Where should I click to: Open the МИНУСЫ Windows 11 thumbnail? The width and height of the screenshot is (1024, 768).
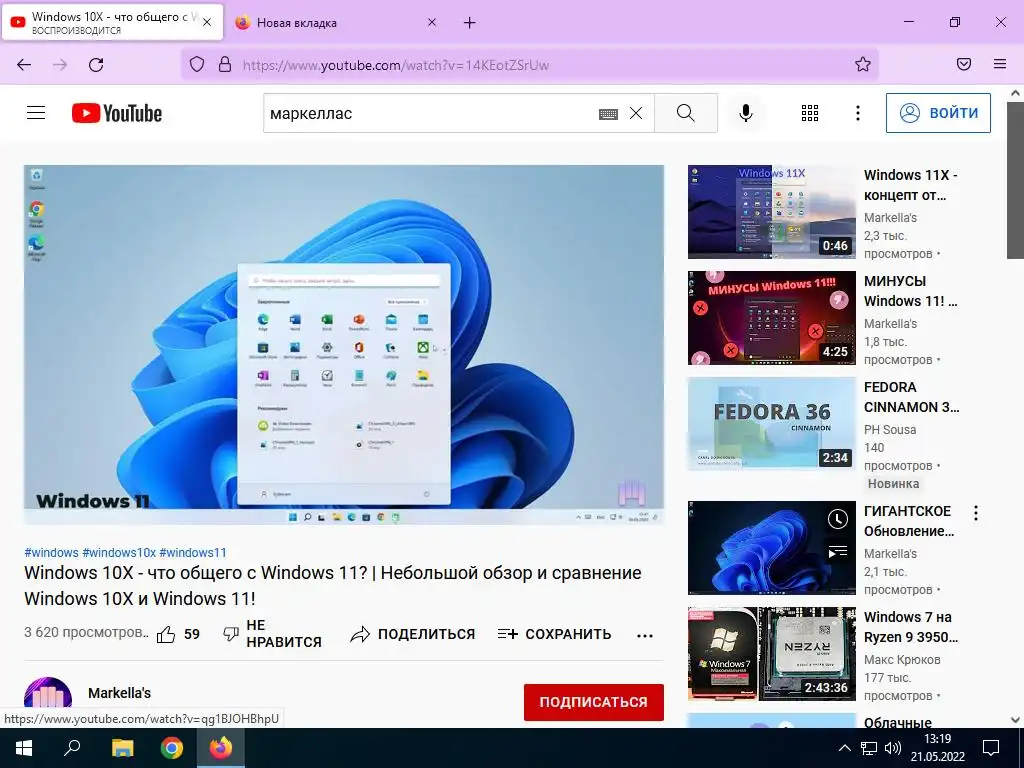pos(771,318)
